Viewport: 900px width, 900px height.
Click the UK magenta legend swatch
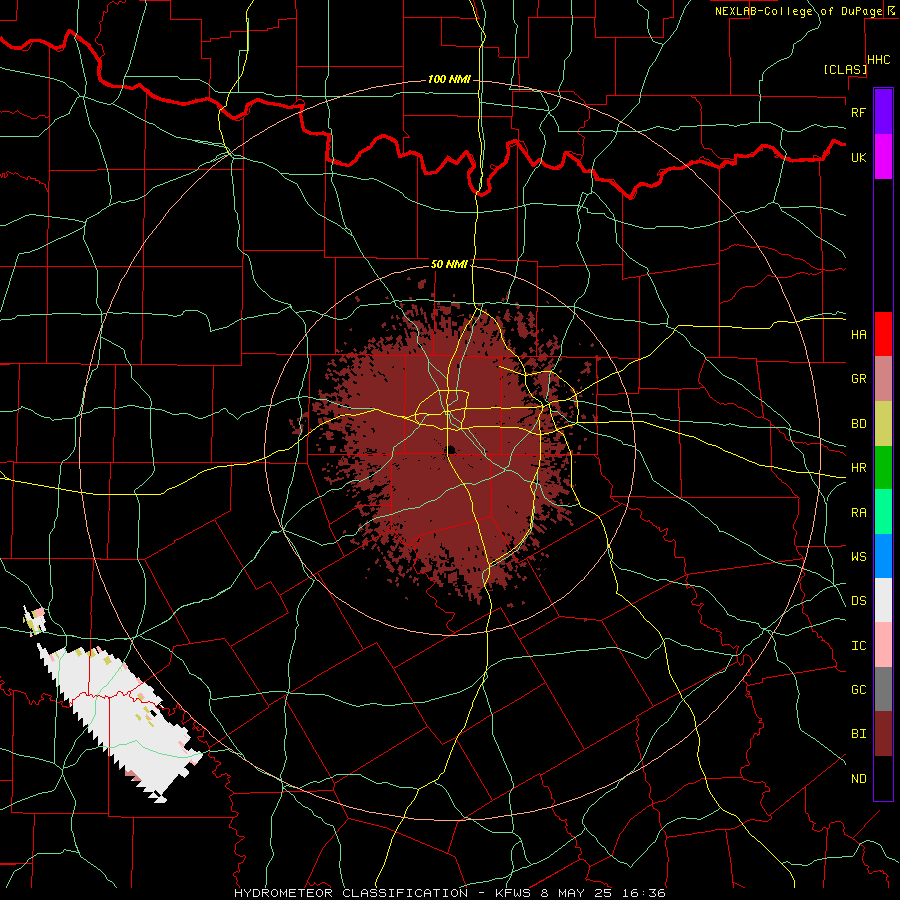(x=883, y=157)
